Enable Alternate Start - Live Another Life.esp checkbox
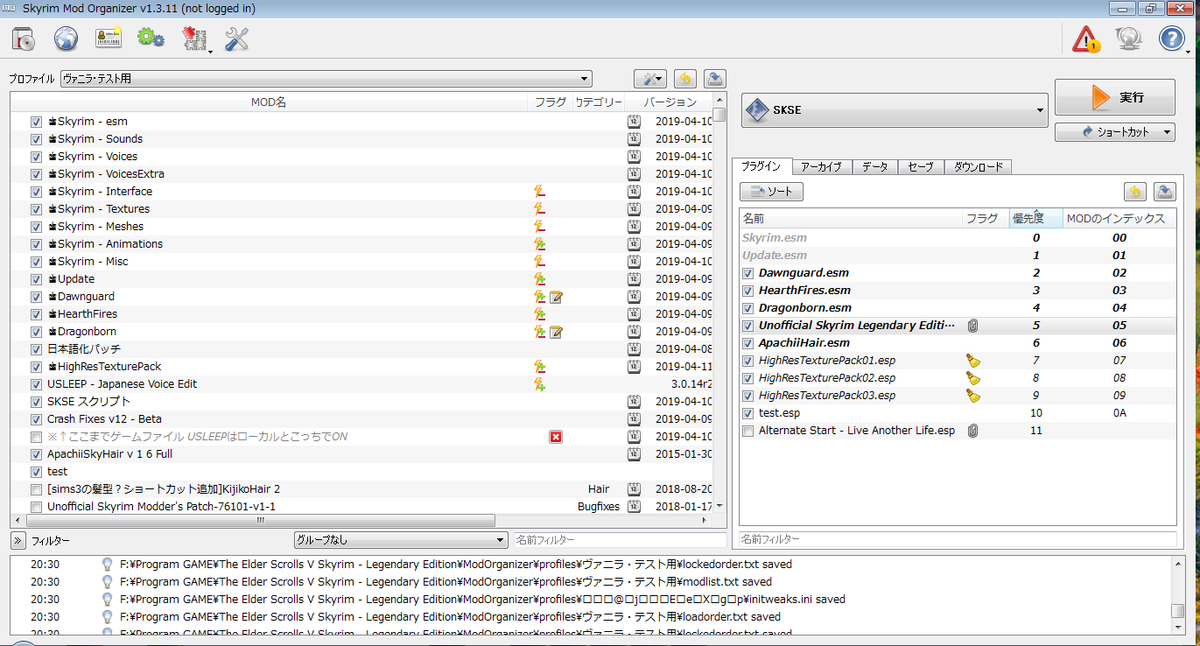 tap(748, 430)
